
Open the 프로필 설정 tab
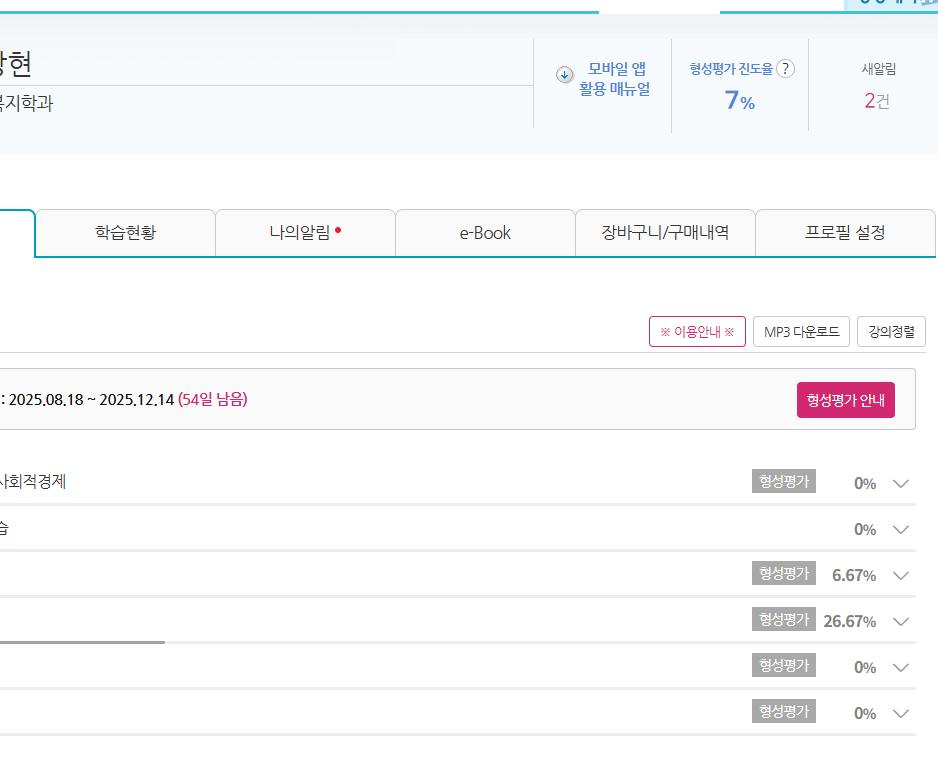845,233
